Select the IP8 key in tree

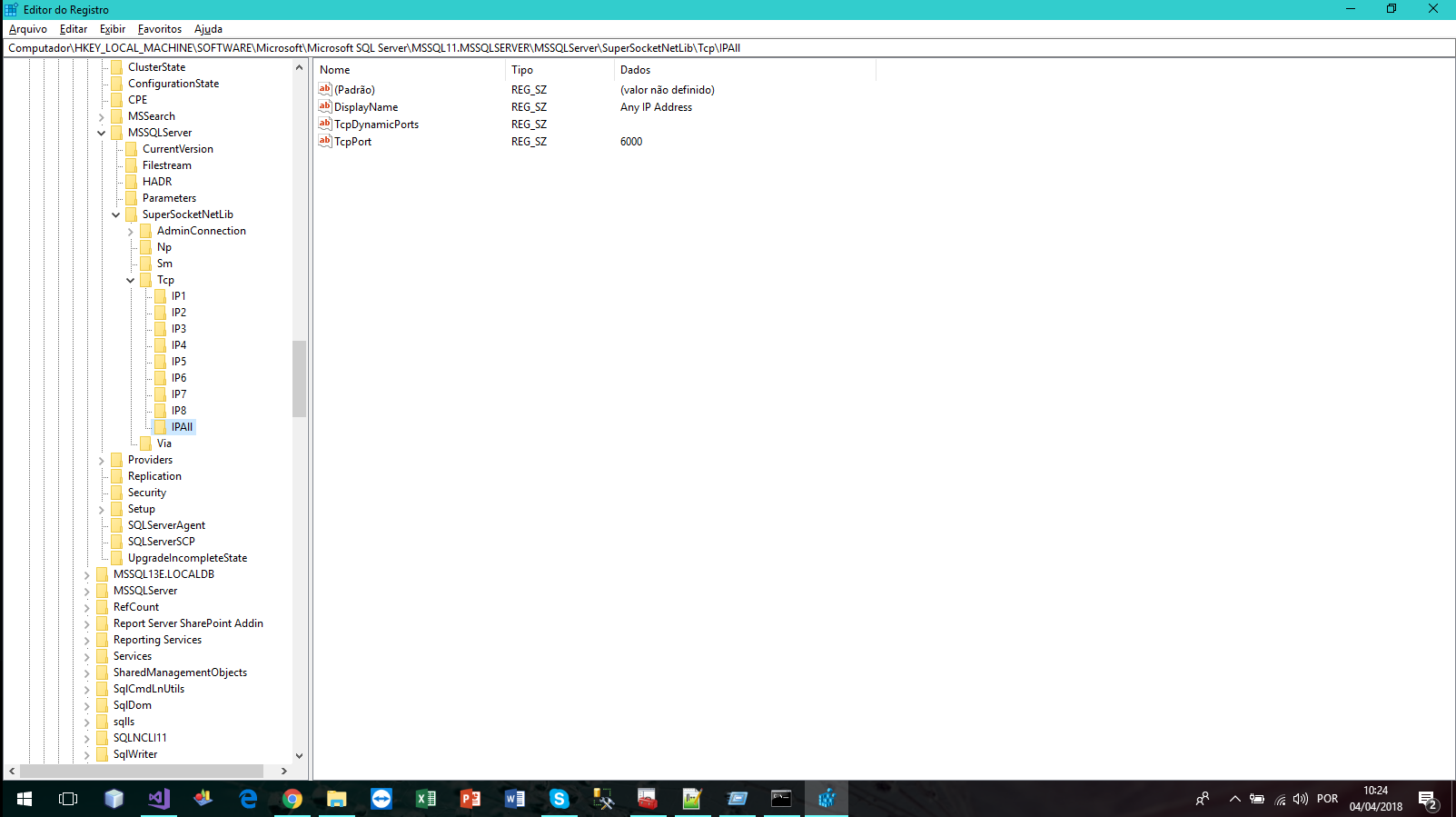coord(179,411)
